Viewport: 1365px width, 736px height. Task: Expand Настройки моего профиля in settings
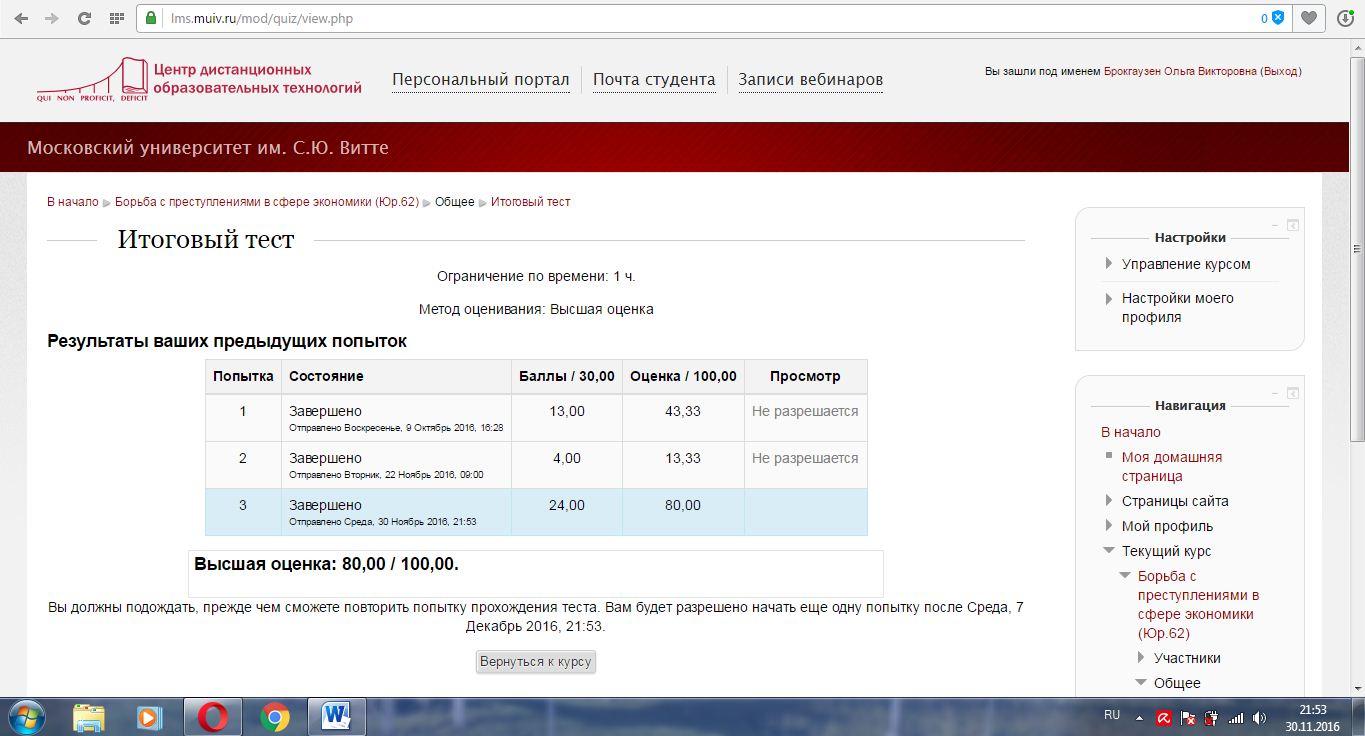tap(1109, 298)
